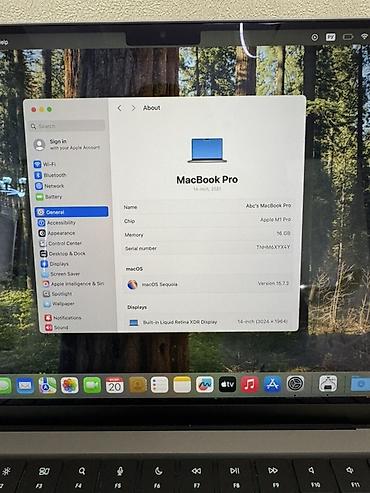Open the AirPods-style app icon in Dock
The height and width of the screenshot is (493, 370).
pyautogui.click(x=328, y=383)
